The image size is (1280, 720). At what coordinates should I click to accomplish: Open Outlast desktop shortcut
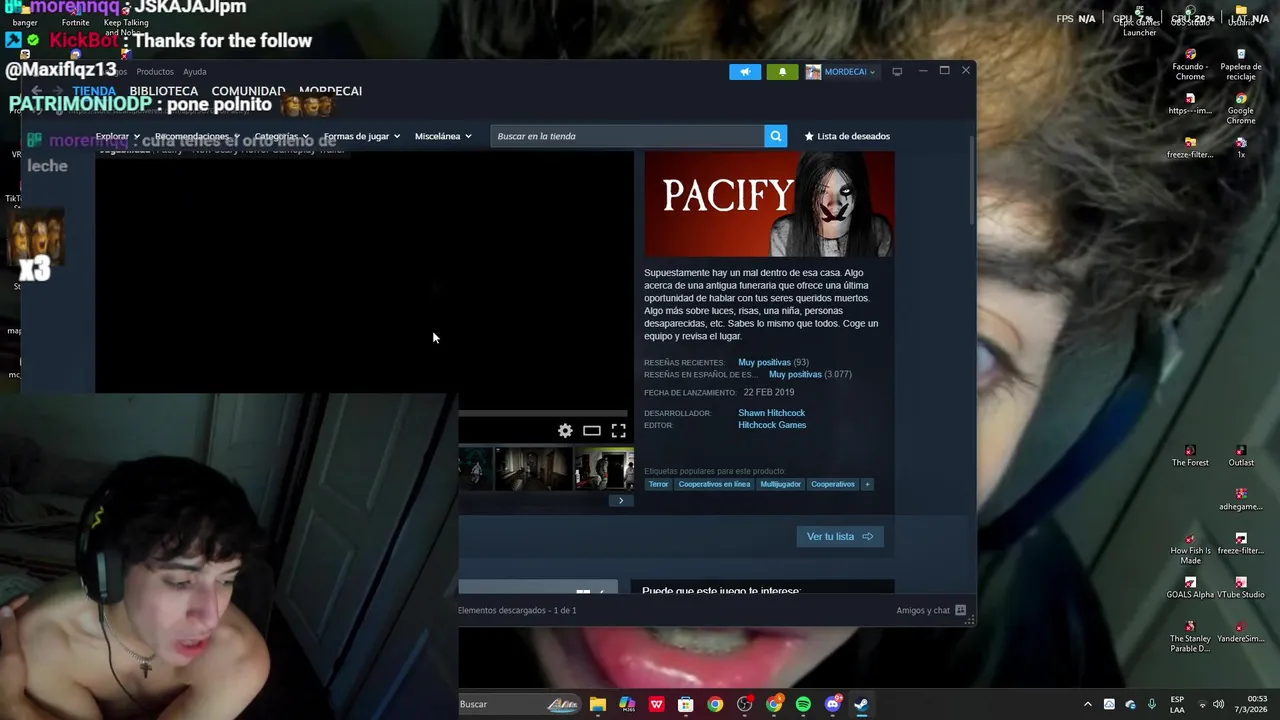(x=1241, y=456)
